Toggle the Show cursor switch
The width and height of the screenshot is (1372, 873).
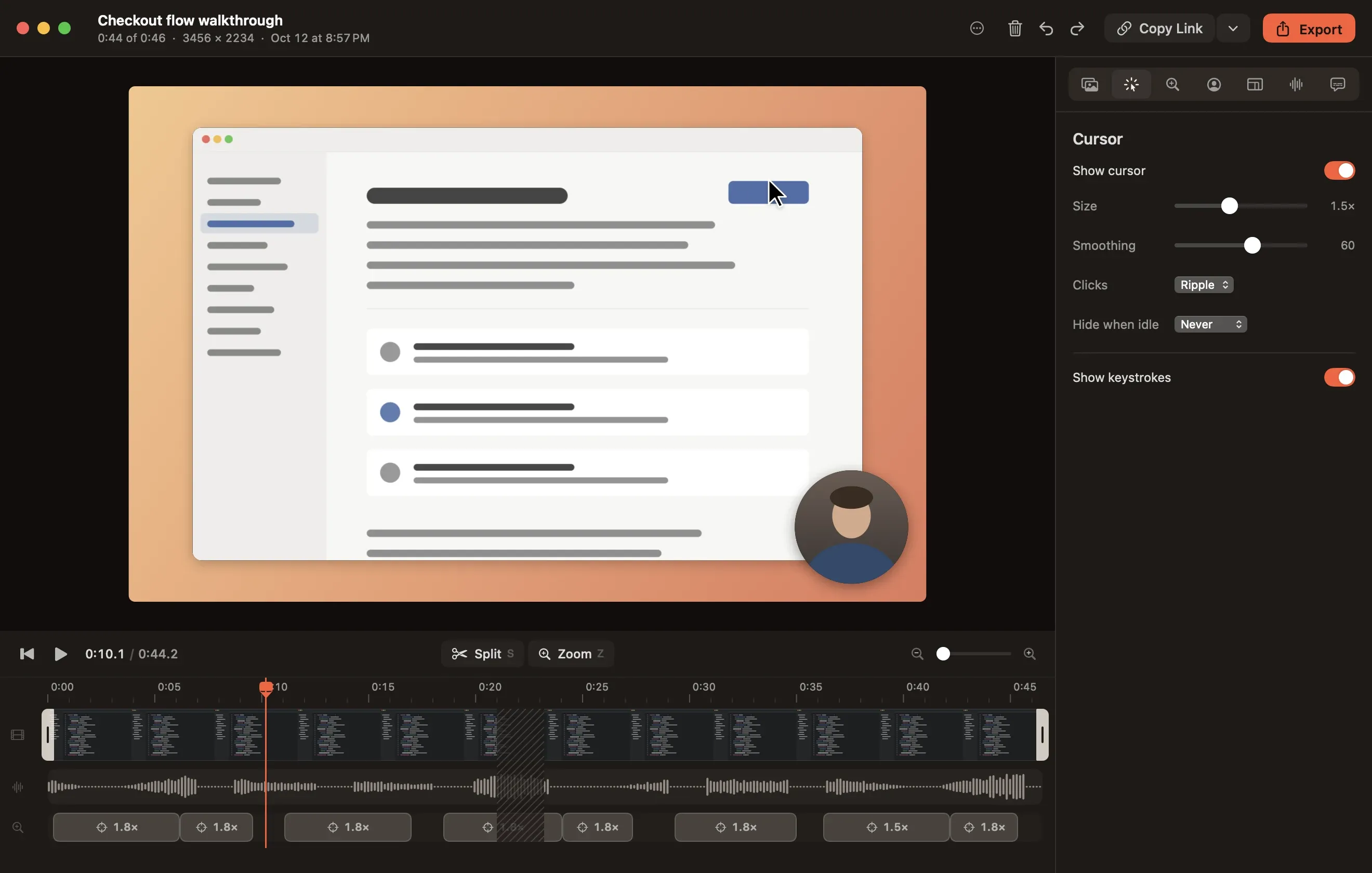(x=1339, y=170)
